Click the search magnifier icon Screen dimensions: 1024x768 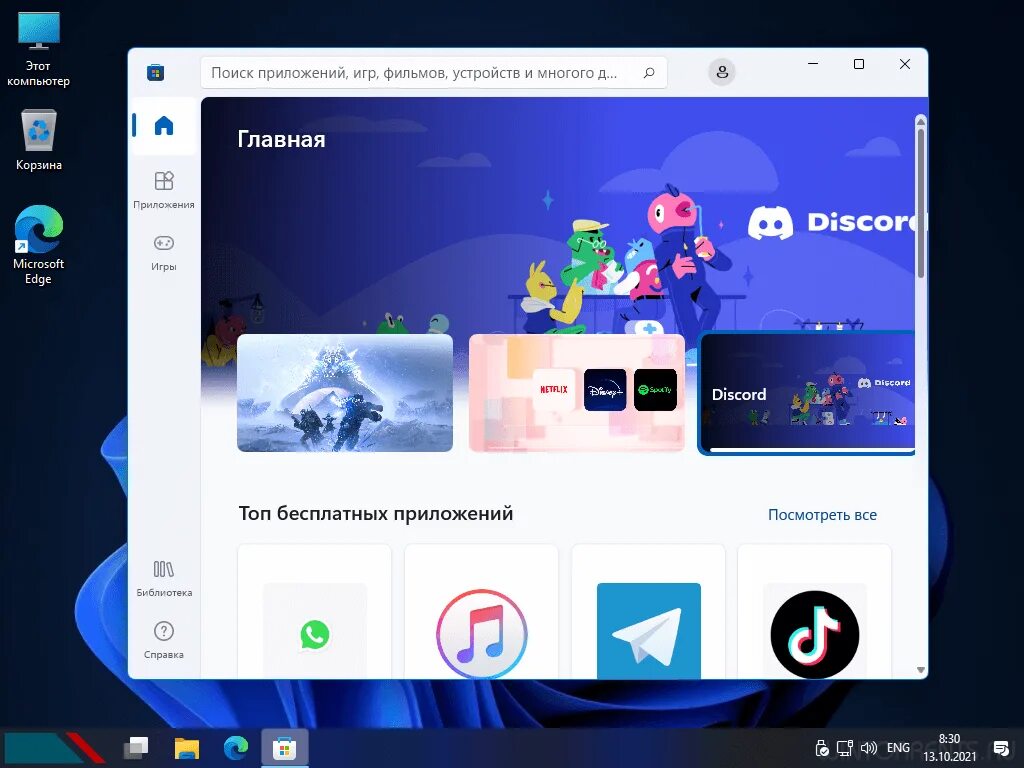pyautogui.click(x=649, y=72)
